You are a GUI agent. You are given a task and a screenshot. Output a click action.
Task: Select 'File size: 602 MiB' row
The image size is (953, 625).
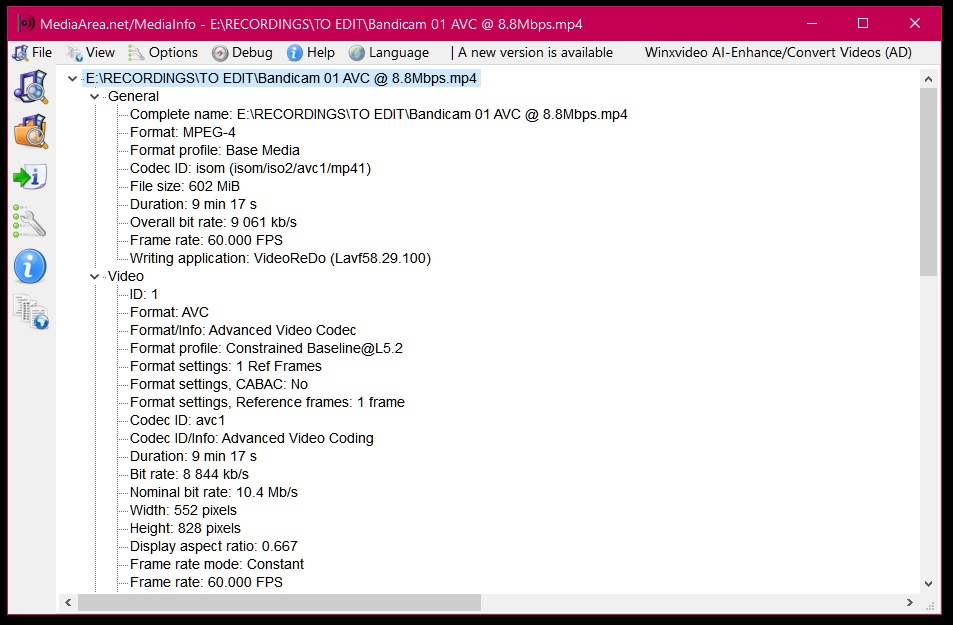[x=185, y=187]
